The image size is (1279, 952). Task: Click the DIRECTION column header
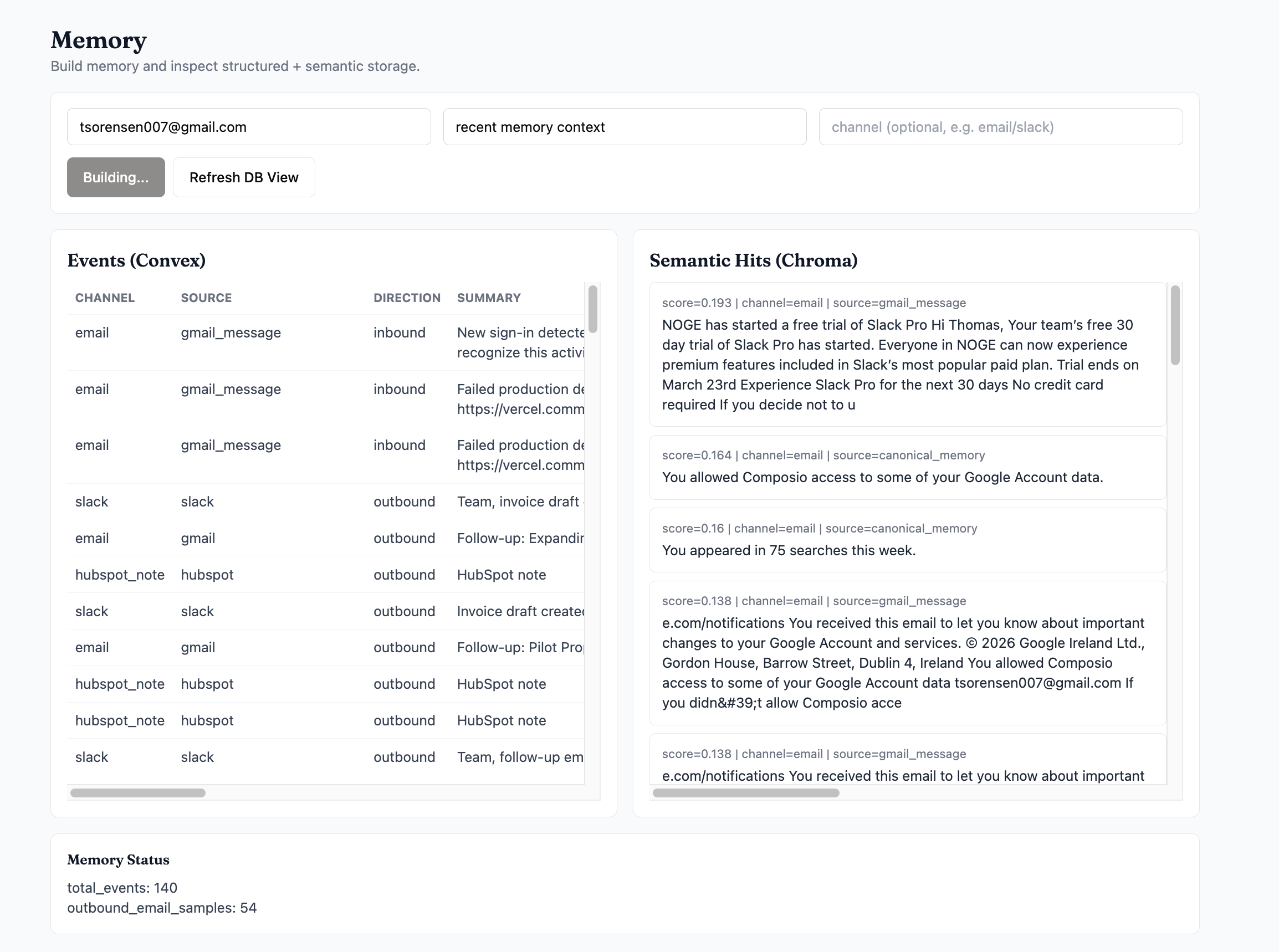point(407,298)
